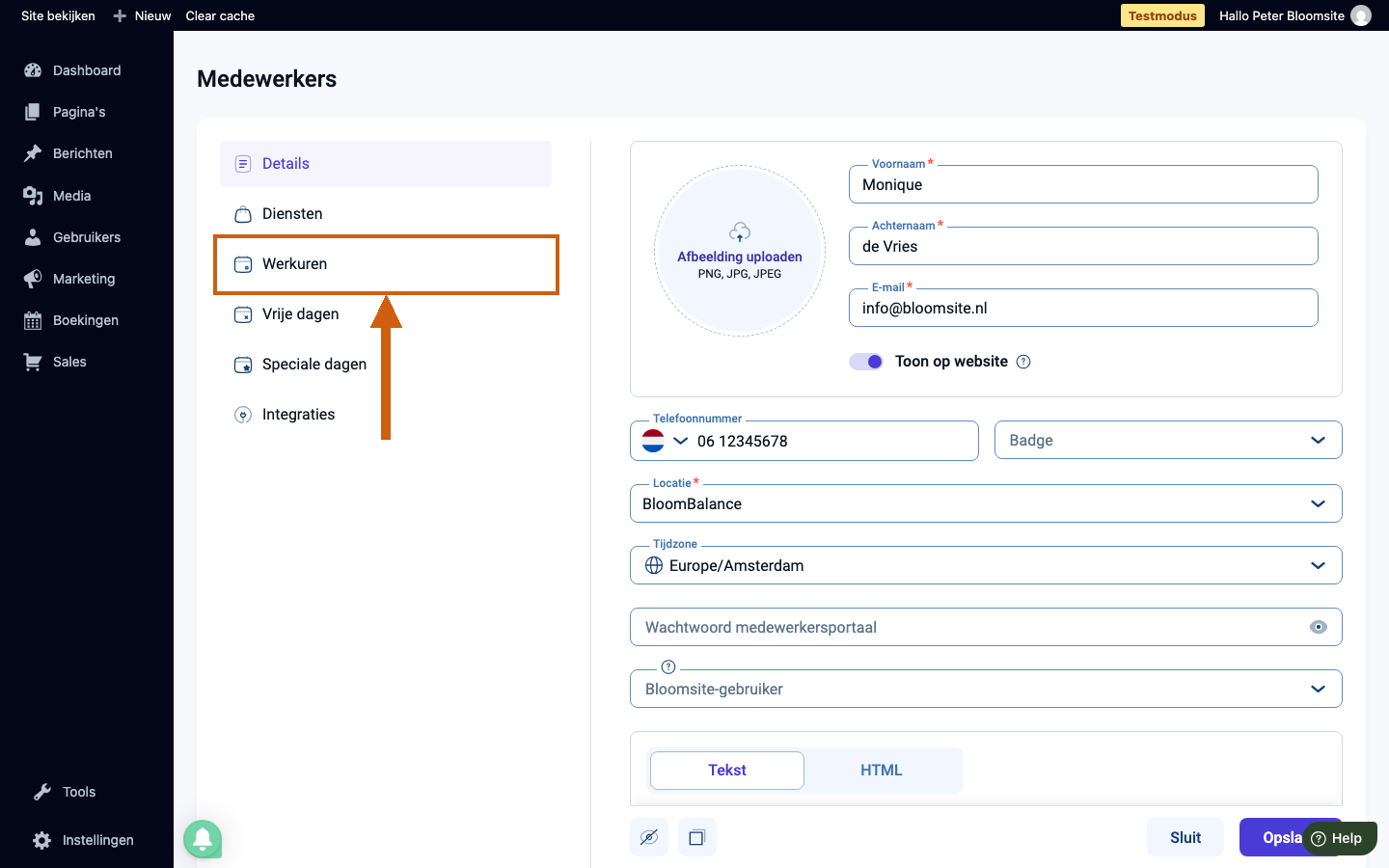Open the country flag dropdown
Image resolution: width=1389 pixels, height=868 pixels.
pyautogui.click(x=666, y=441)
